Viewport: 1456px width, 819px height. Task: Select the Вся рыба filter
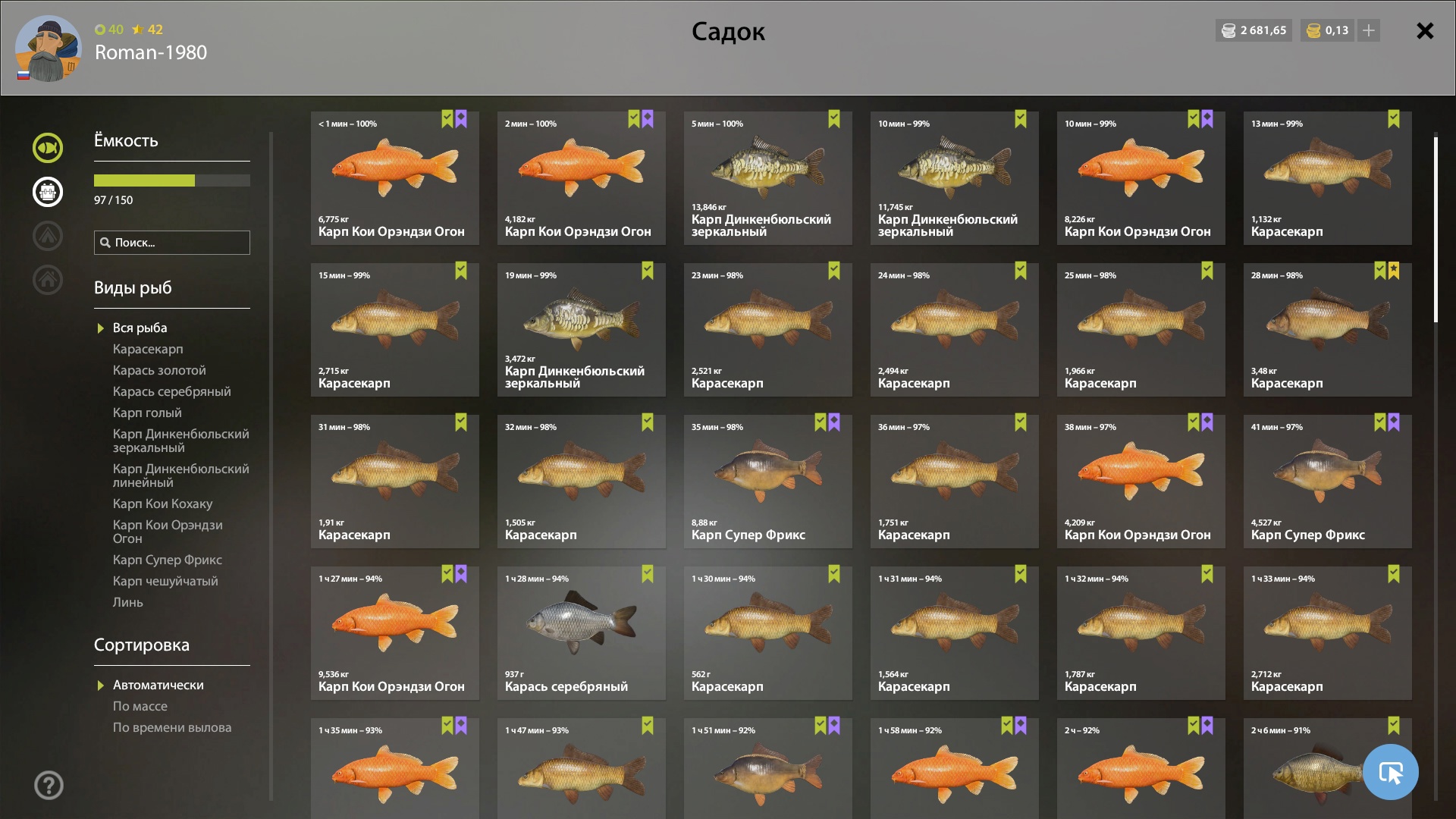coord(140,328)
